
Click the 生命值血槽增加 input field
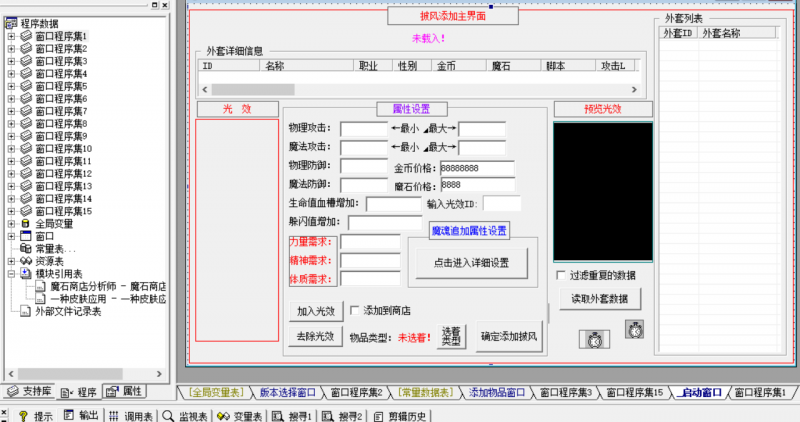(x=393, y=204)
